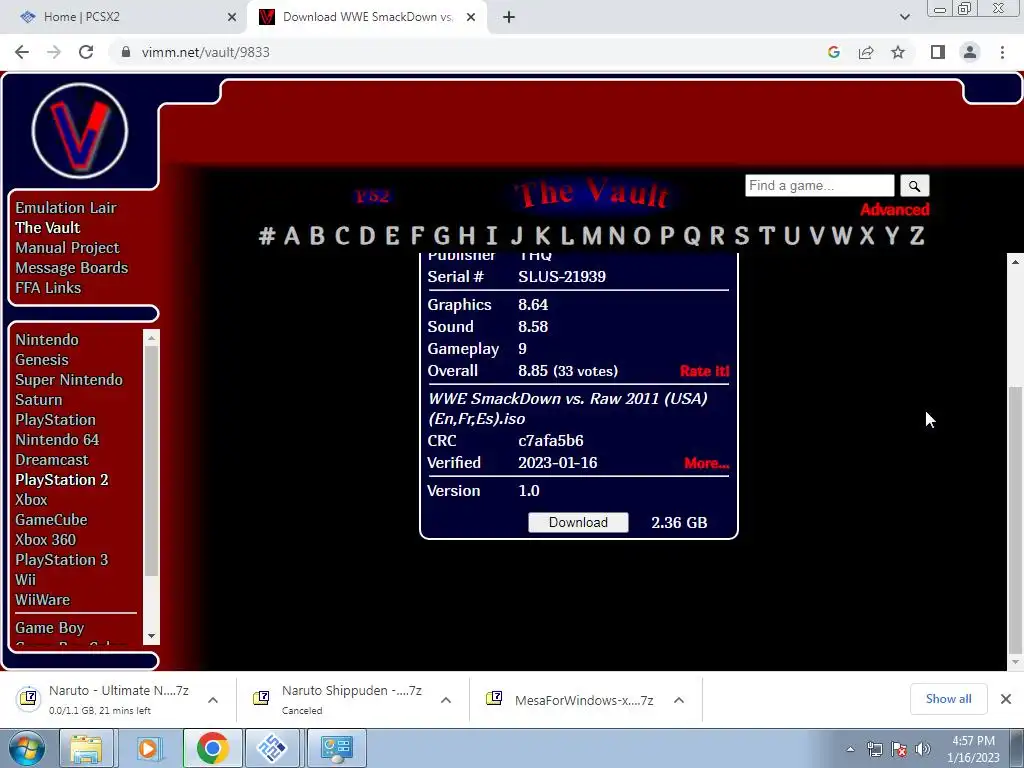This screenshot has height=768, width=1024.
Task: Select WiiWare in the system list
Action: pyautogui.click(x=42, y=600)
